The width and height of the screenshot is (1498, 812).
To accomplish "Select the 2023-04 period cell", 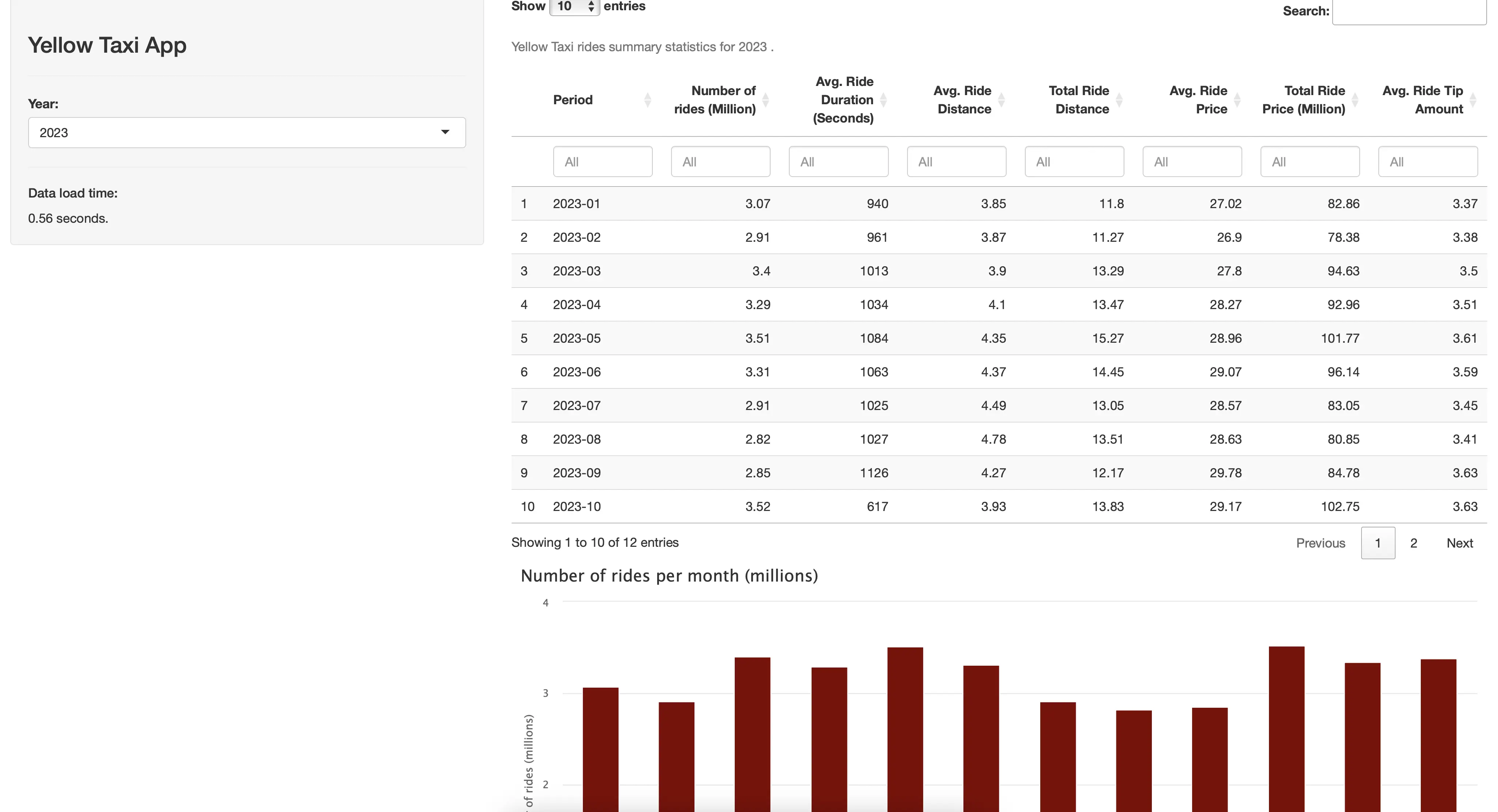I will coord(576,305).
